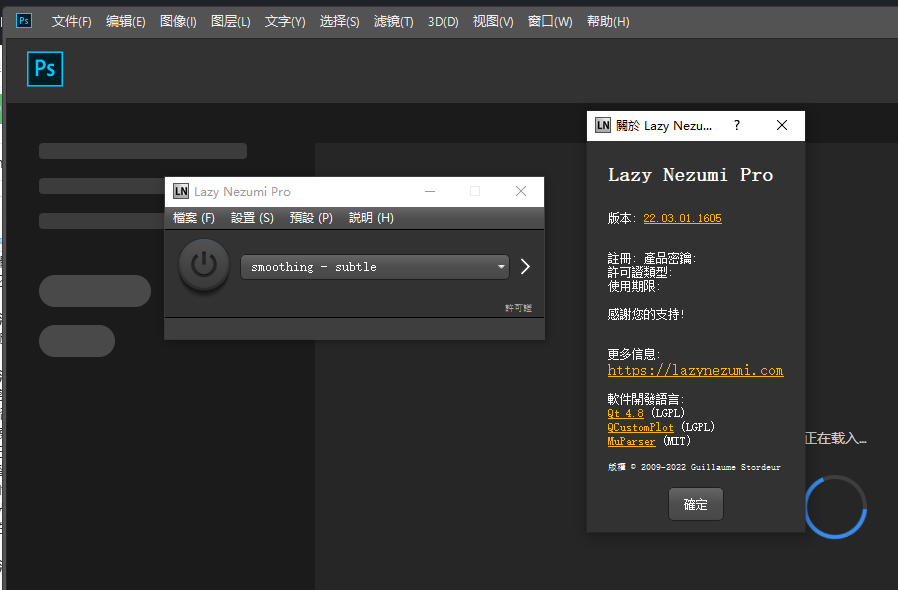
Task: Open the MuParser library link
Action: [x=631, y=440]
